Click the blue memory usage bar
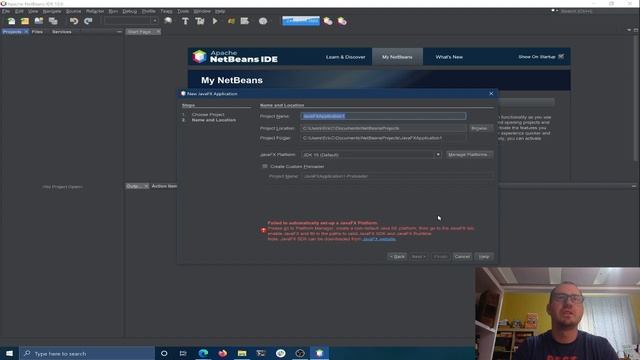The width and height of the screenshot is (640, 360). coord(301,21)
